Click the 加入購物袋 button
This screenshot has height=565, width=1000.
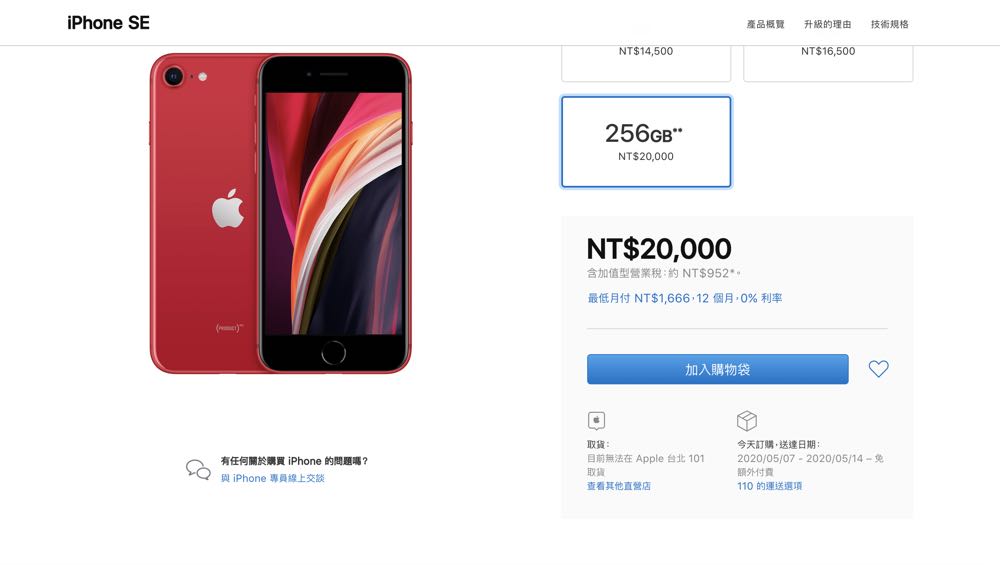717,369
